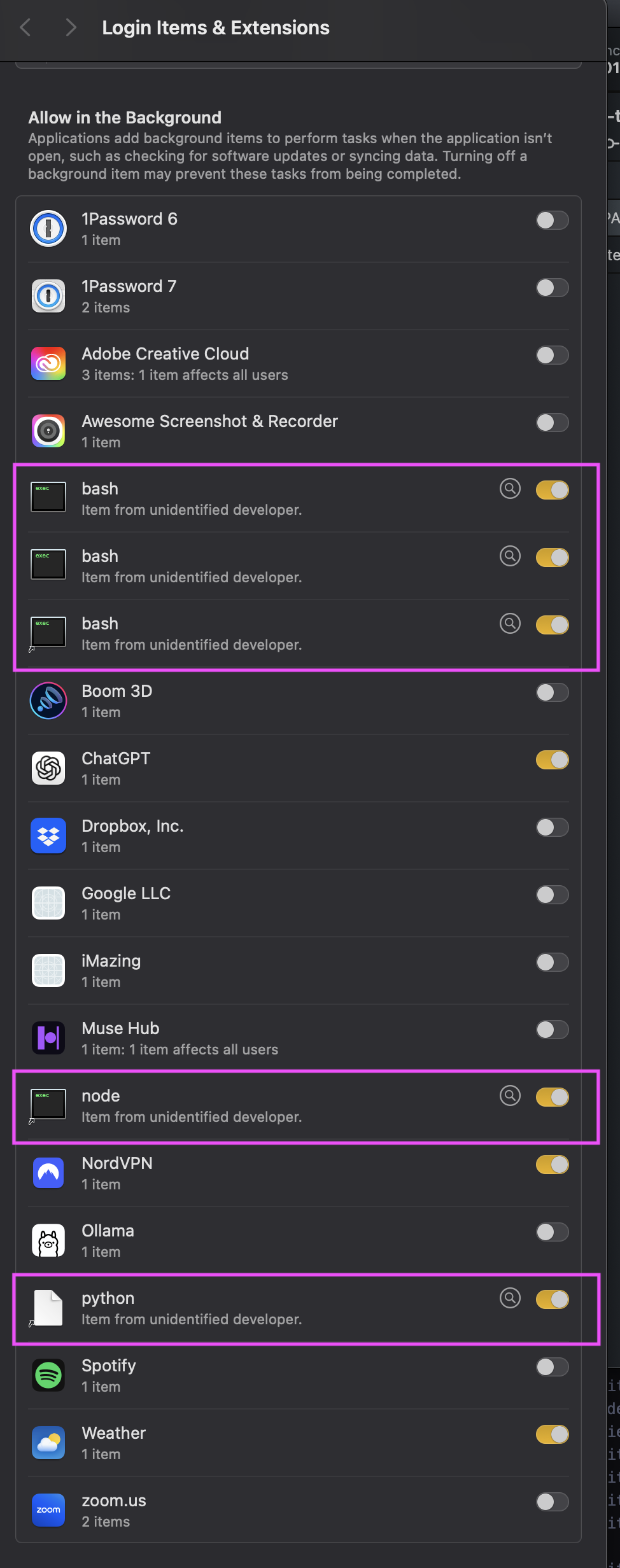This screenshot has height=1568, width=620.
Task: Click the Adobe Creative Cloud icon
Action: point(48,363)
